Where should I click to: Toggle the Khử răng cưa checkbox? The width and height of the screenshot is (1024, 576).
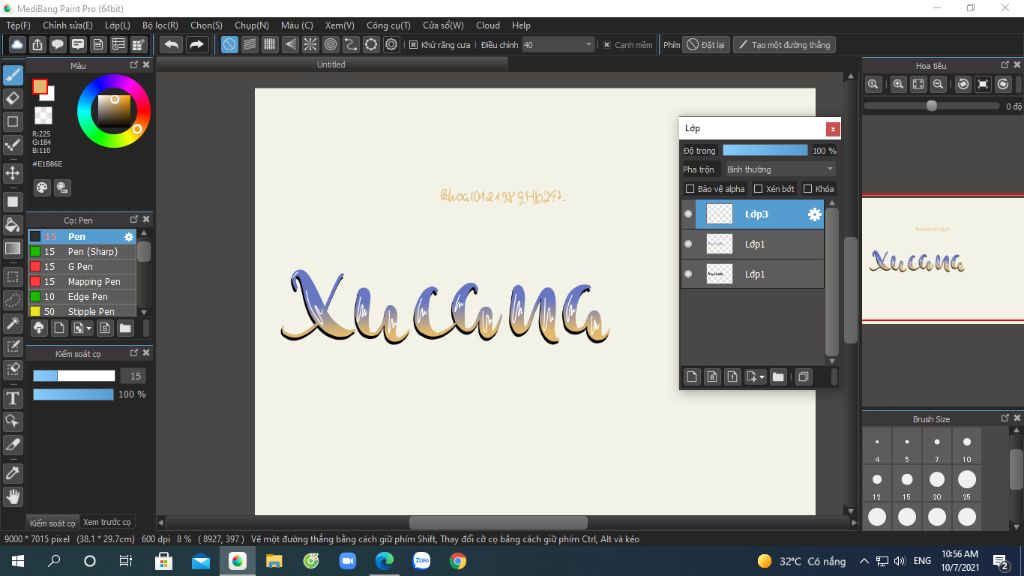click(413, 44)
